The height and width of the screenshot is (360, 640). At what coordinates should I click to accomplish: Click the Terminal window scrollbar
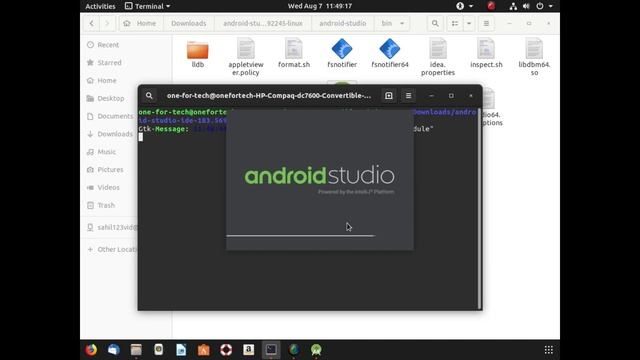pos(479,209)
